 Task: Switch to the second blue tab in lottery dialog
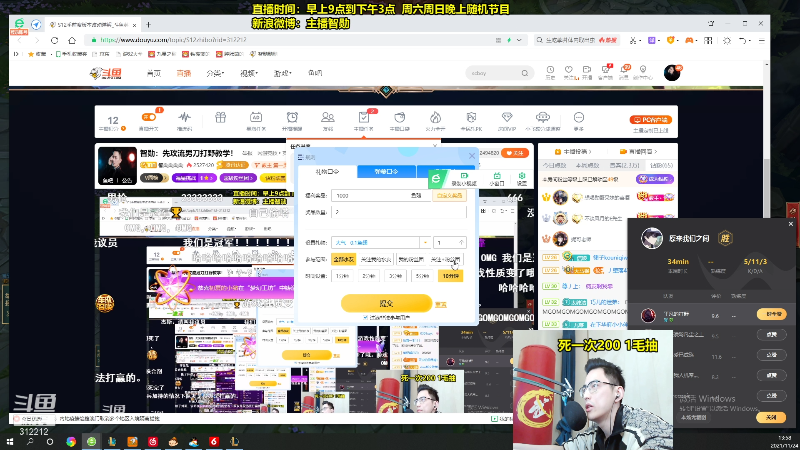point(386,171)
